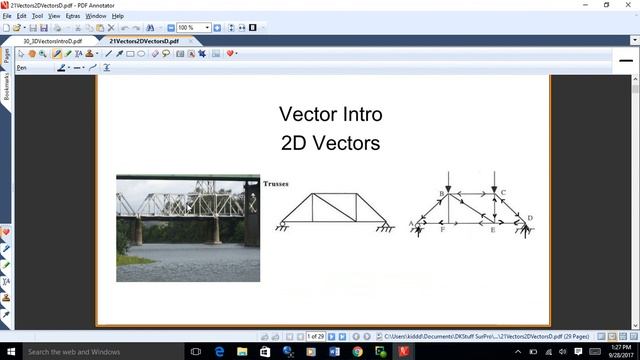Open the View menu

click(54, 16)
